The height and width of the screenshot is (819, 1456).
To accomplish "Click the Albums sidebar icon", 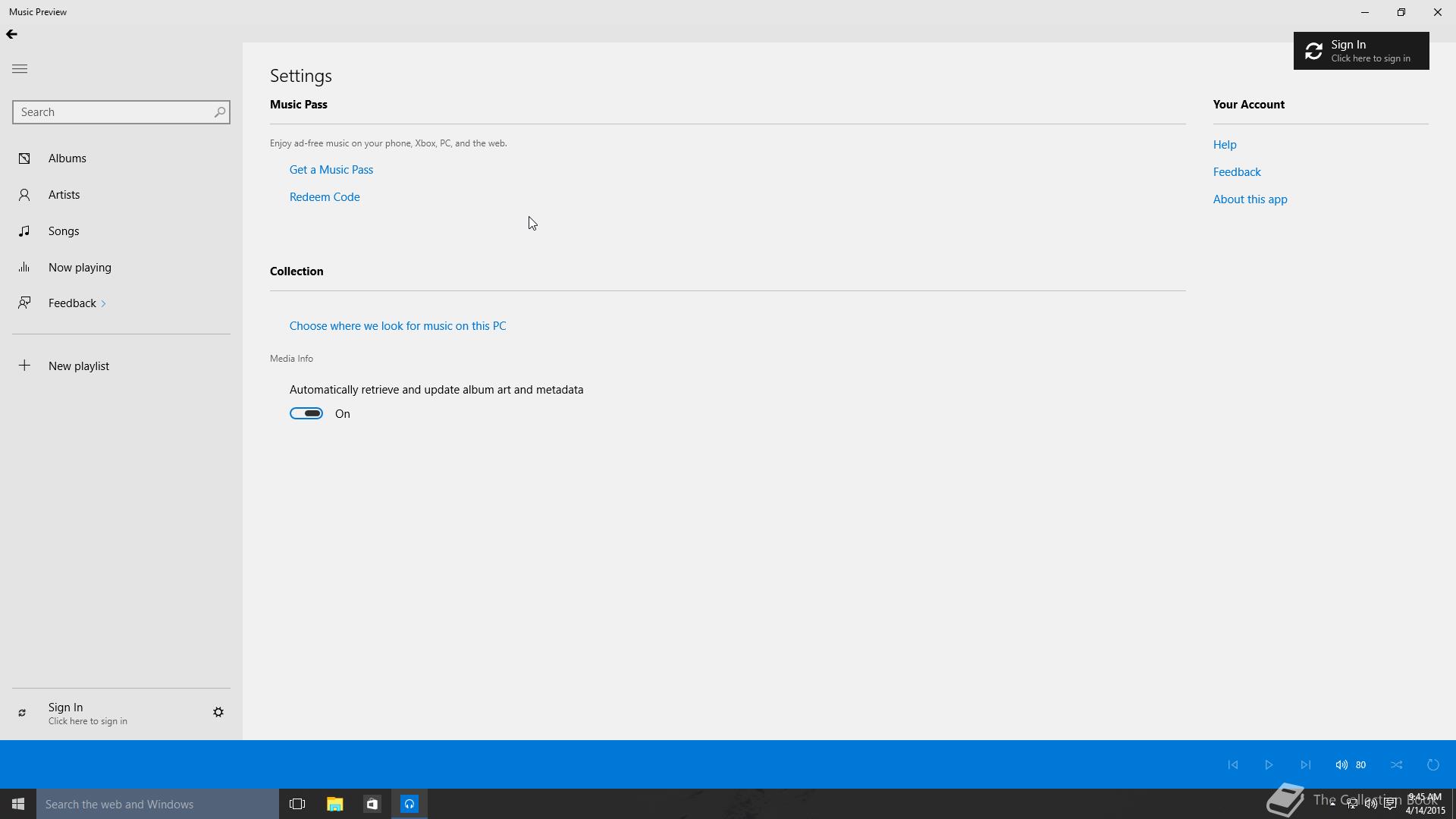I will (24, 158).
